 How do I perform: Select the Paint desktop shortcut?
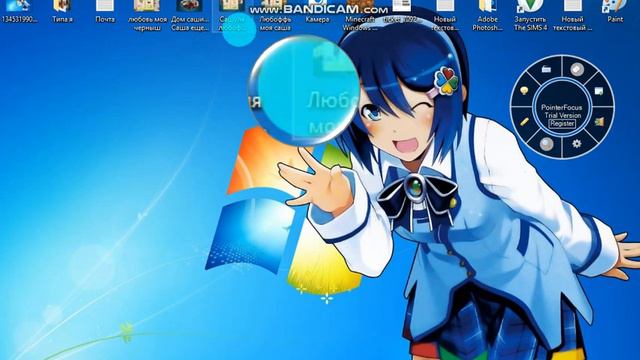click(x=615, y=12)
